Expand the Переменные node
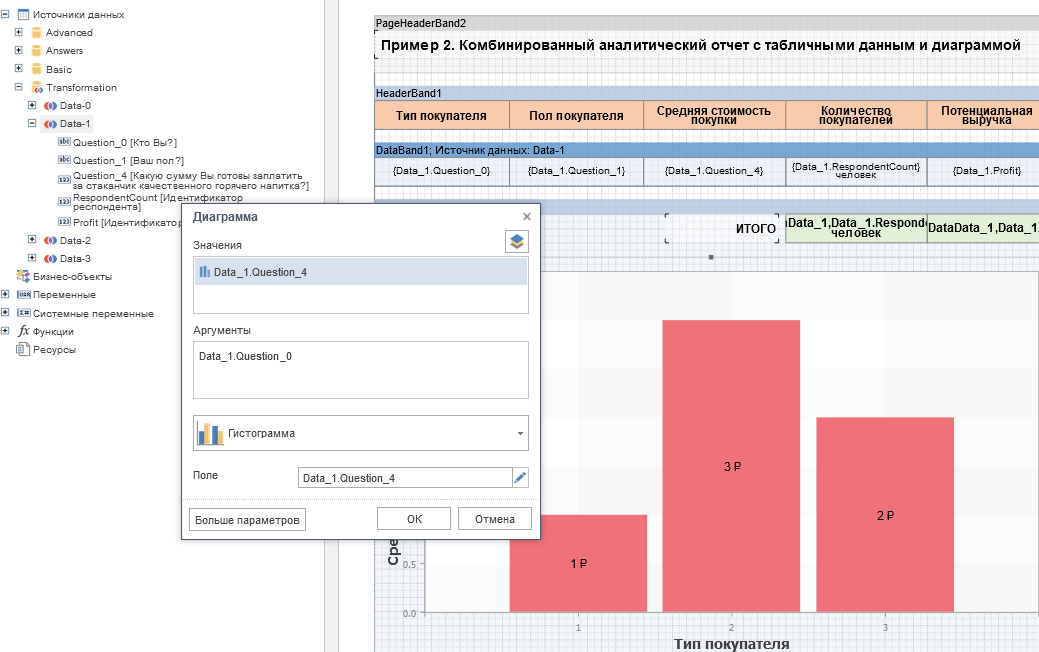The width and height of the screenshot is (1039, 652). coord(6,295)
